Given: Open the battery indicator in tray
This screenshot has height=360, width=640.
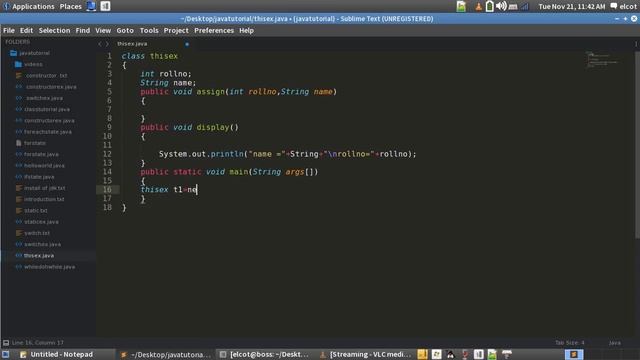Looking at the screenshot, I should pos(489,6).
